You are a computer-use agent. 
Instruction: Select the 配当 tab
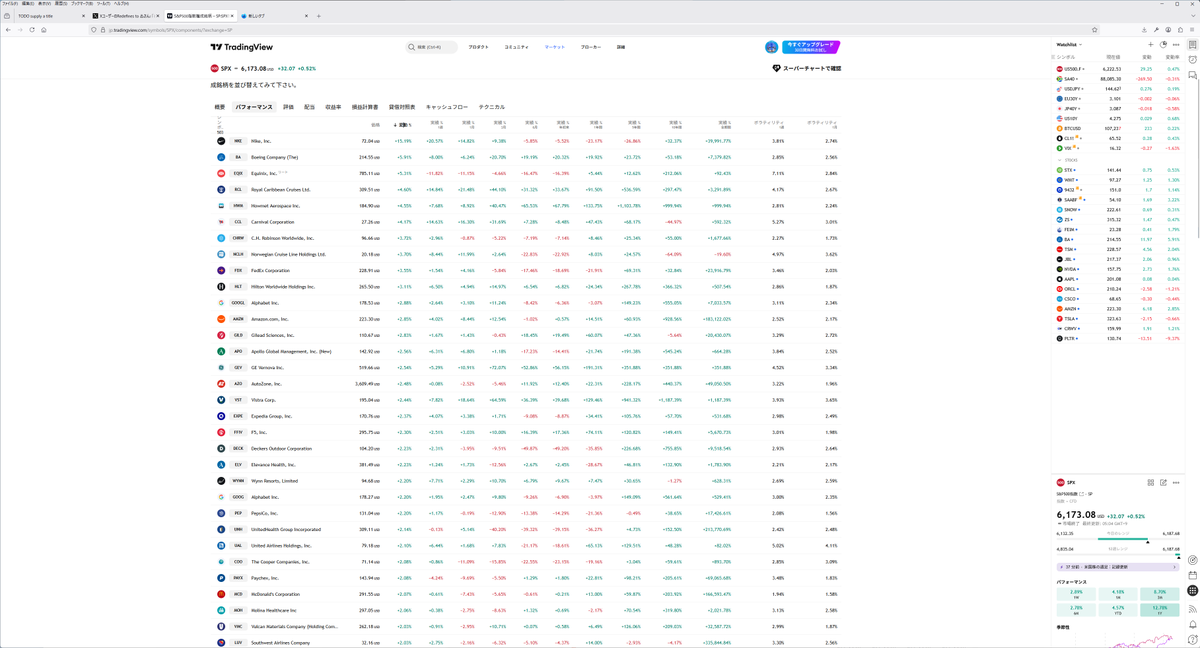click(x=309, y=107)
